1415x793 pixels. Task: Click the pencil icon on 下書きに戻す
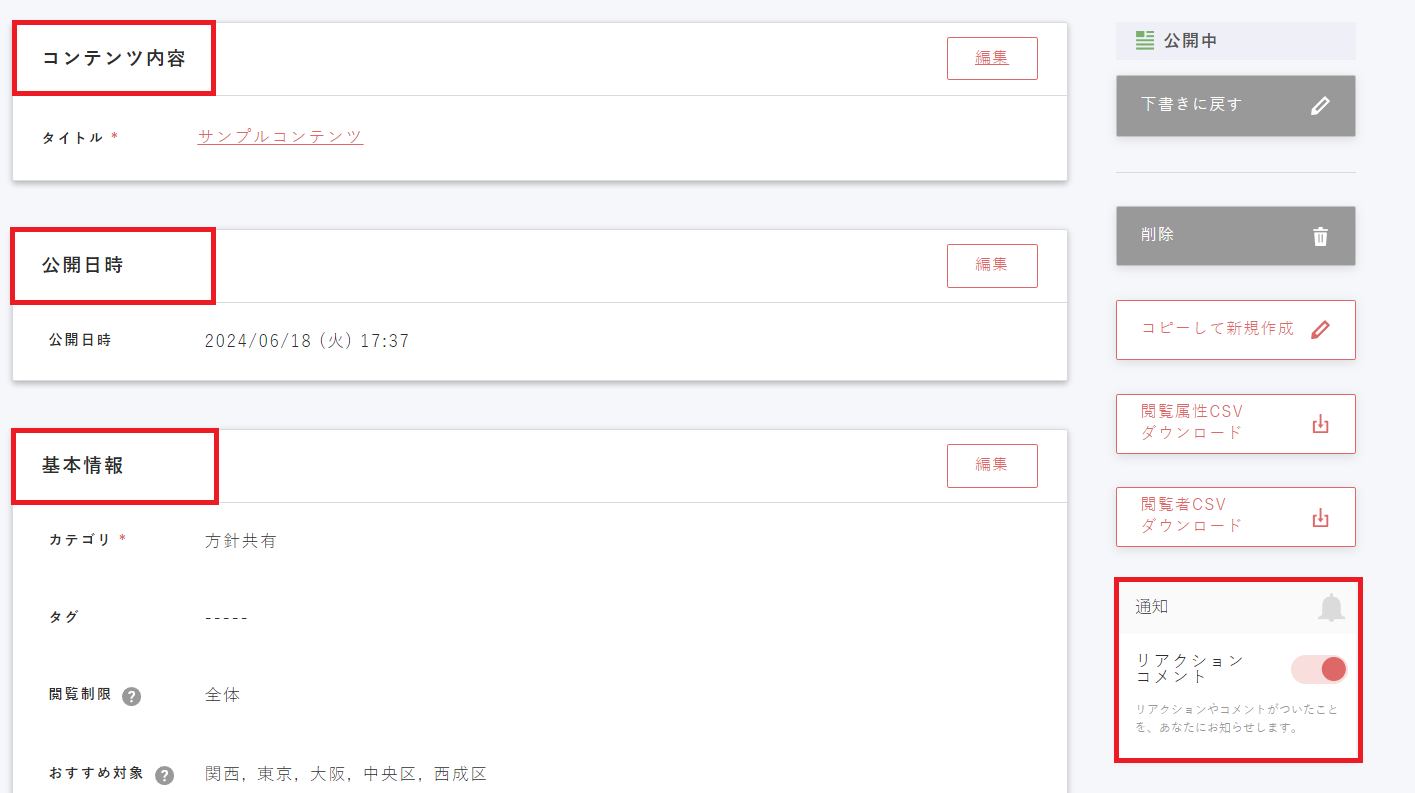[x=1320, y=106]
